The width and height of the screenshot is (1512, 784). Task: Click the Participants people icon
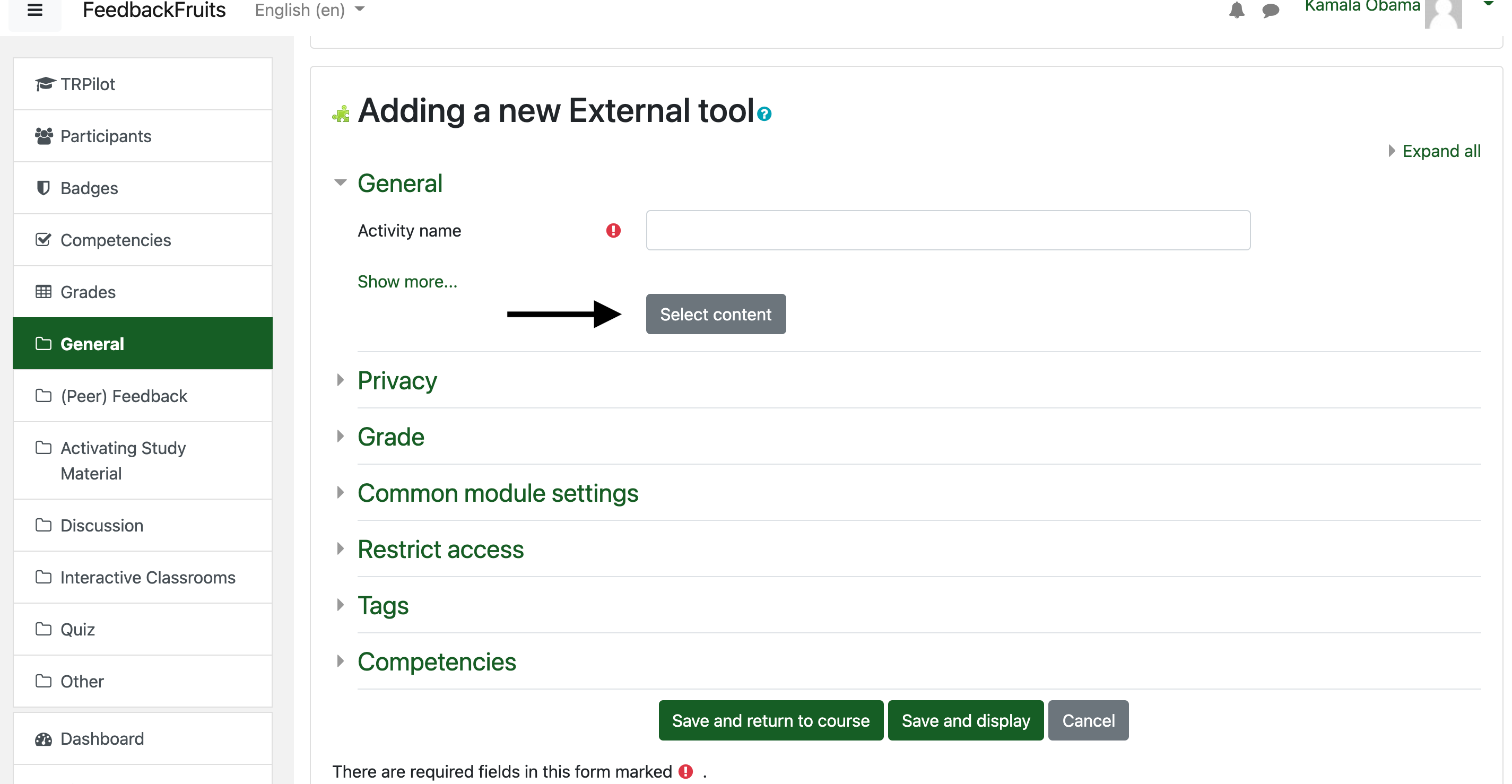pyautogui.click(x=44, y=136)
